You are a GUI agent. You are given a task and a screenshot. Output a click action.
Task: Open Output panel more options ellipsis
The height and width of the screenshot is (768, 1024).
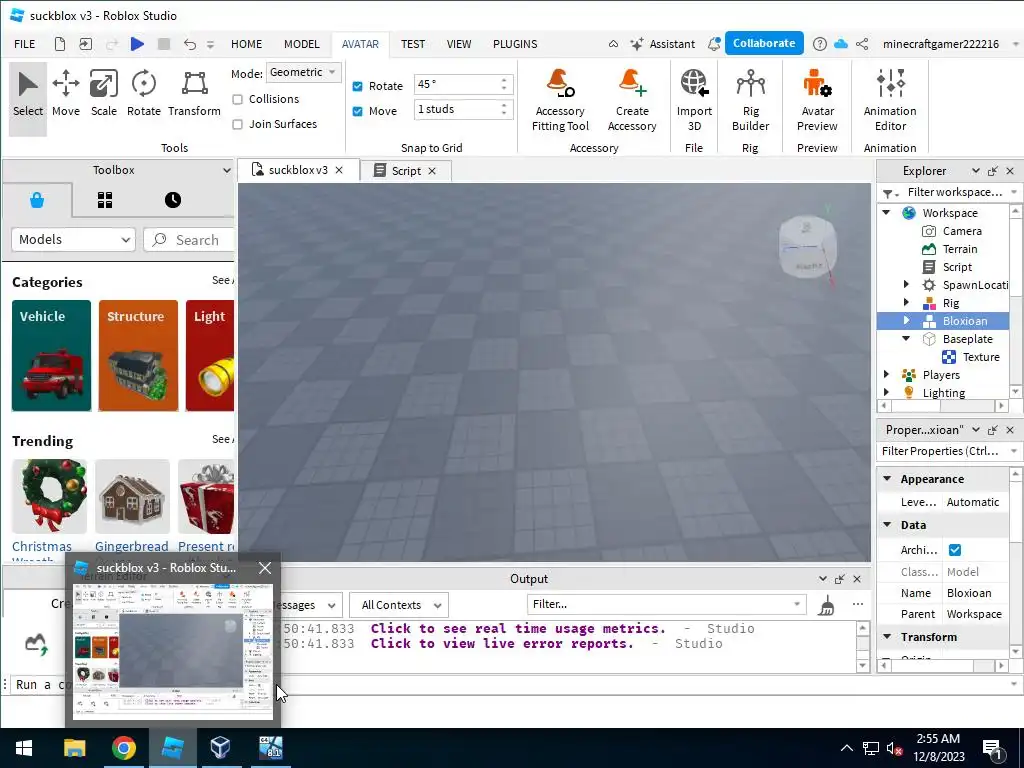coord(857,604)
